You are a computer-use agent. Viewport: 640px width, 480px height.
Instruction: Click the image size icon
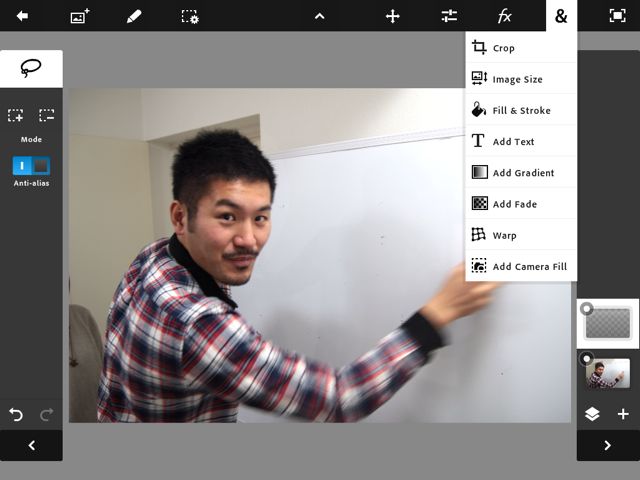click(480, 78)
